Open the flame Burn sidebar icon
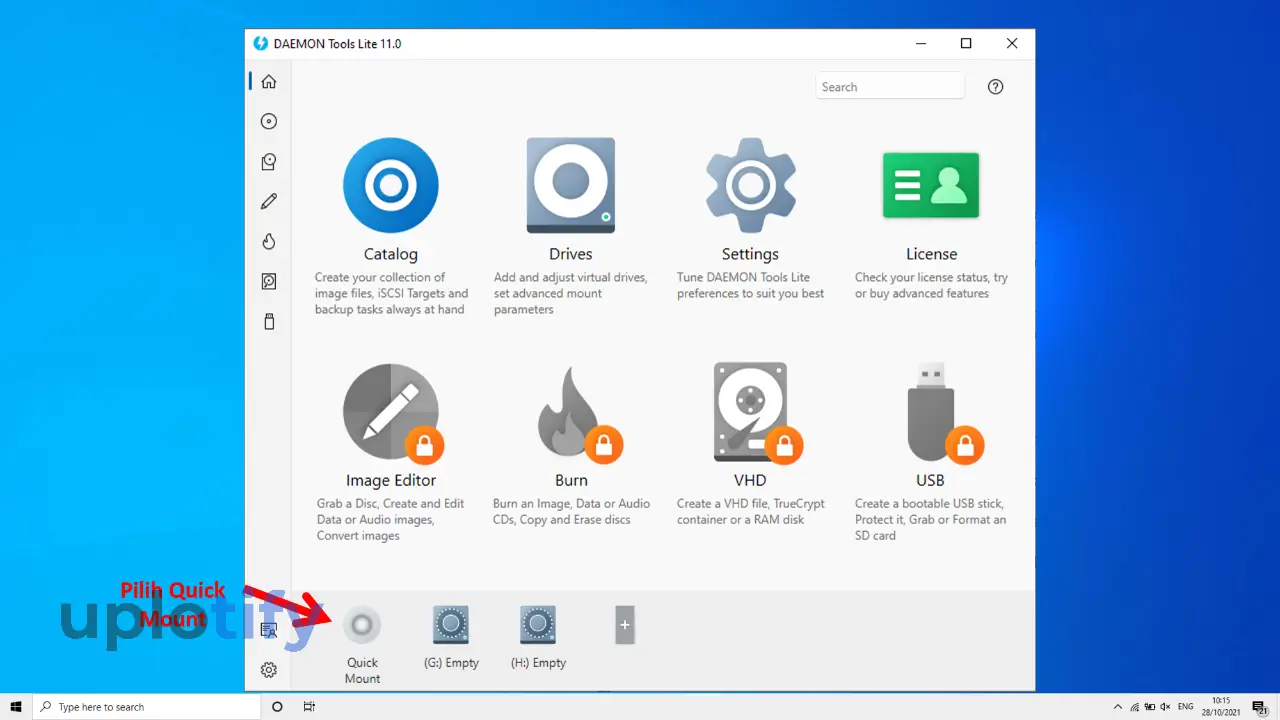The width and height of the screenshot is (1280, 720). tap(268, 242)
